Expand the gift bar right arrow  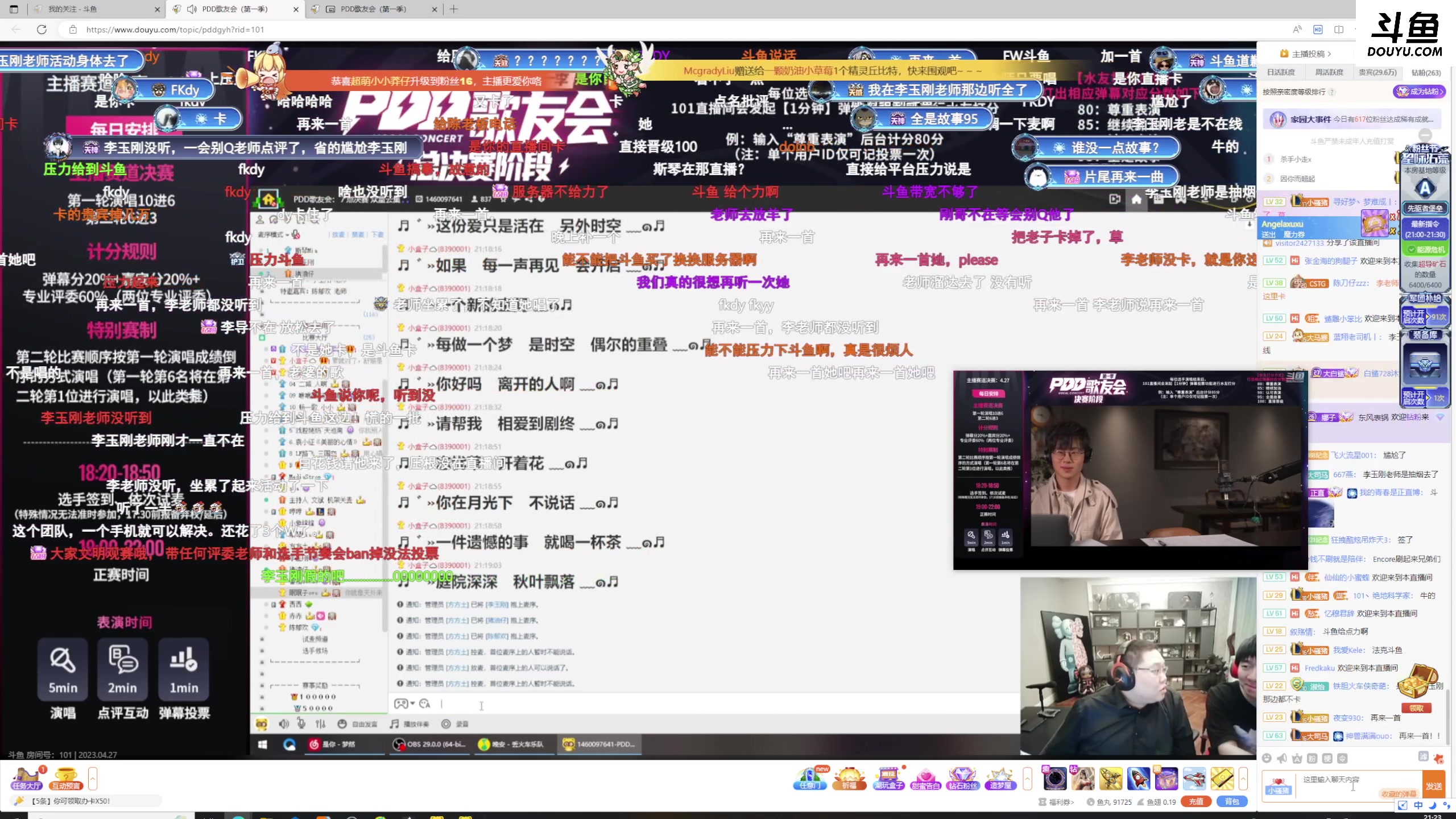(1243, 778)
